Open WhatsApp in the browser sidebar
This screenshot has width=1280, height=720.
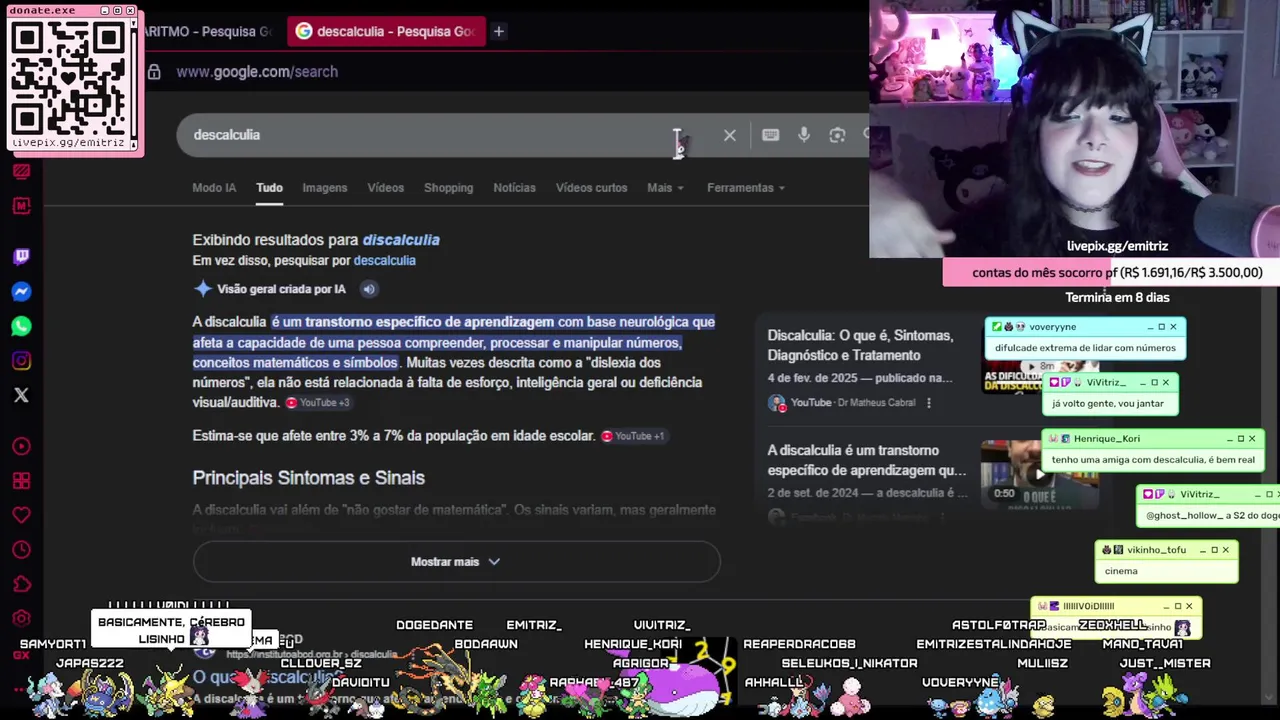pyautogui.click(x=21, y=326)
